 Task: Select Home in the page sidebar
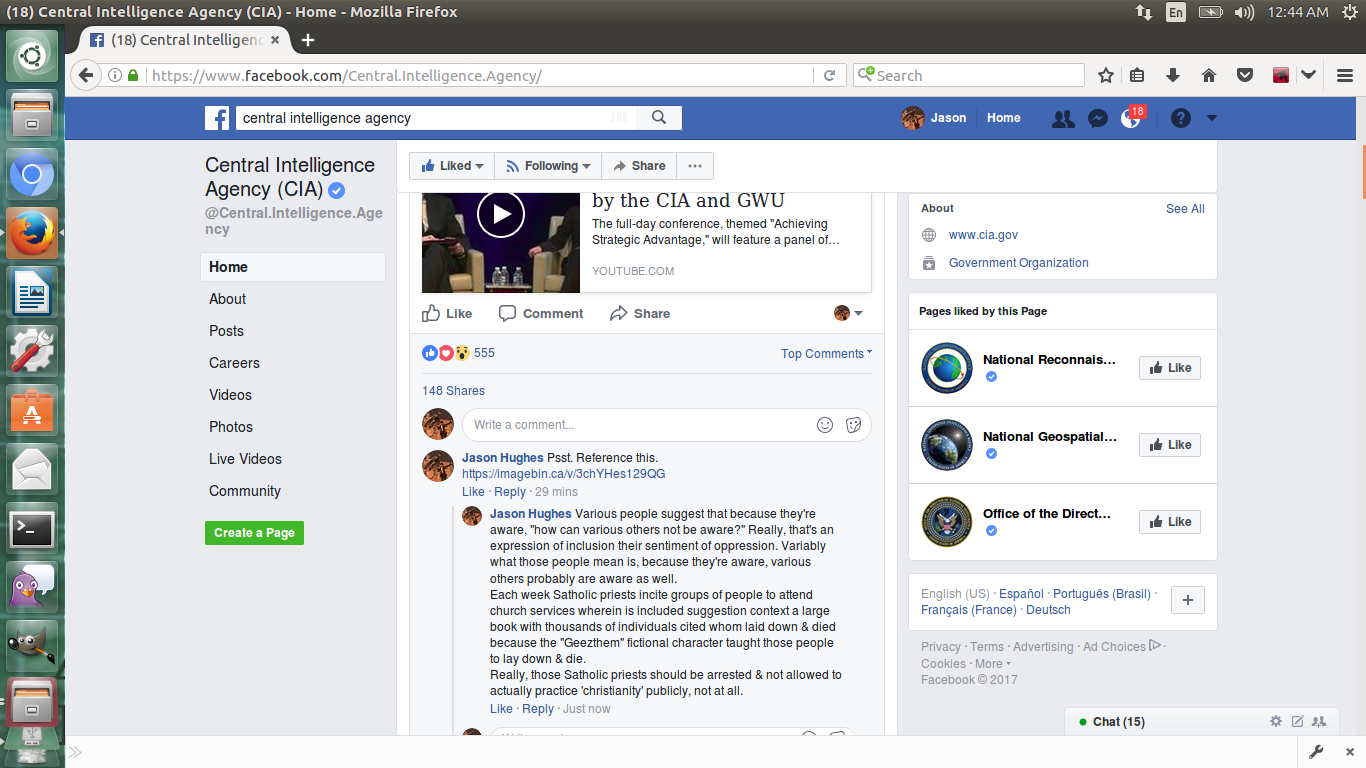tap(293, 267)
